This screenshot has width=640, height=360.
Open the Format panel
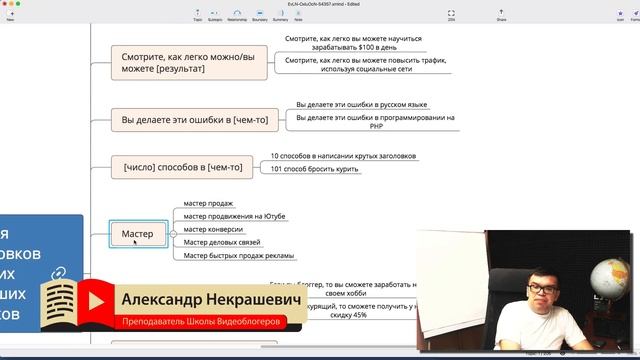click(636, 15)
